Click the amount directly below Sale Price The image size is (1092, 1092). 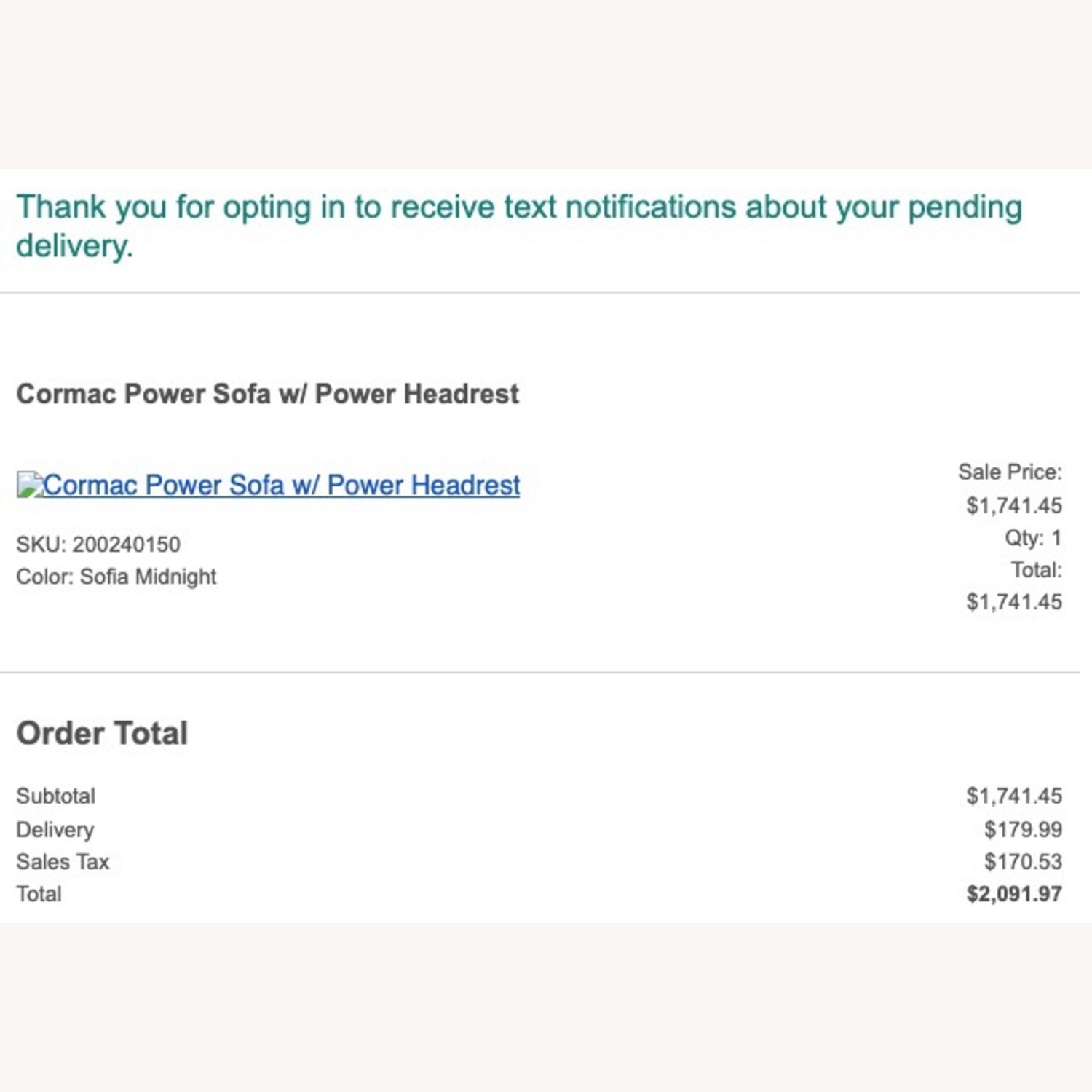[1013, 505]
